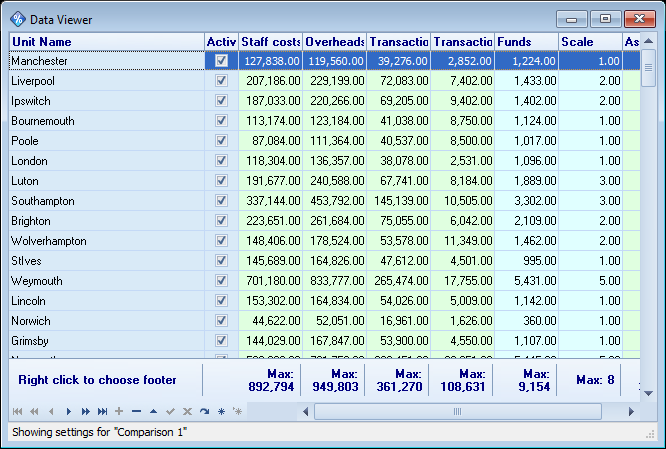The width and height of the screenshot is (666, 449).
Task: Toggle the Active checkbox for London
Action: click(x=221, y=160)
